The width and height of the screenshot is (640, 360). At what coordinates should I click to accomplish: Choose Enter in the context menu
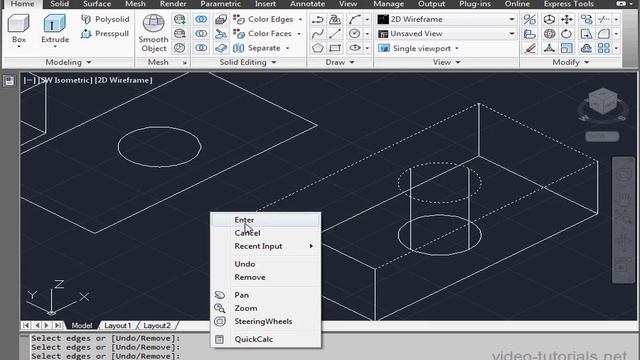coord(266,220)
